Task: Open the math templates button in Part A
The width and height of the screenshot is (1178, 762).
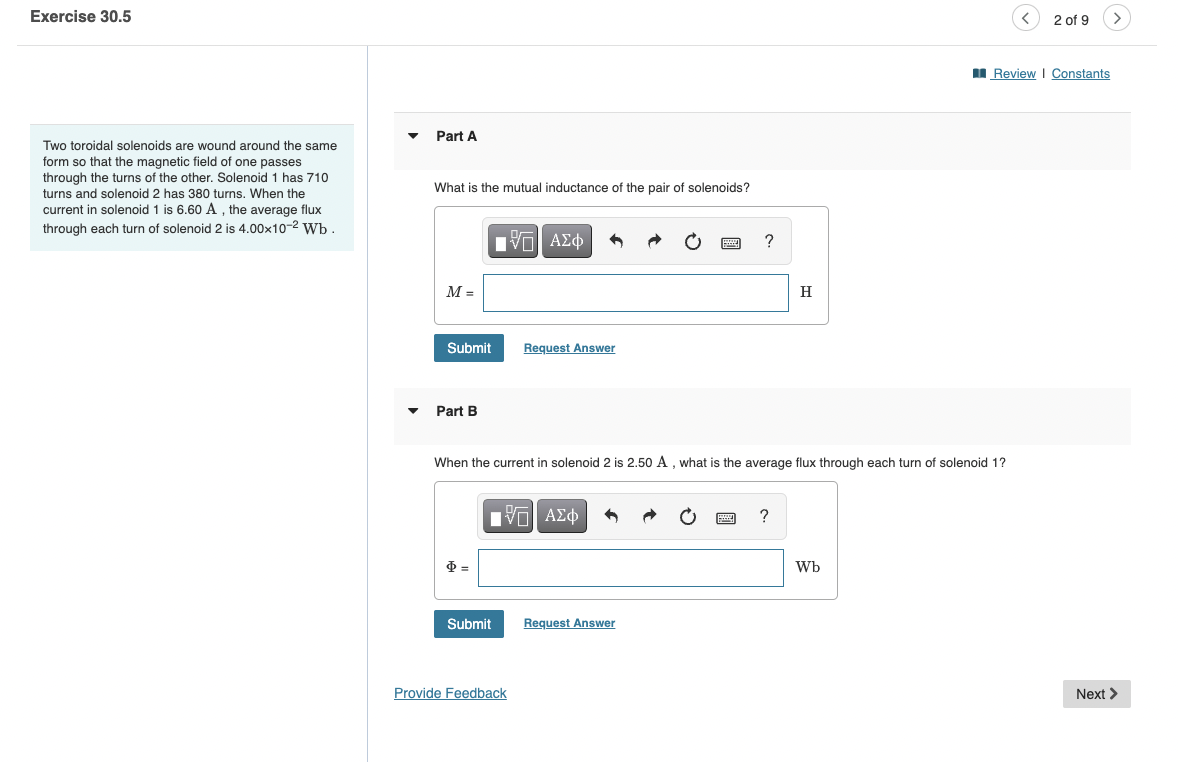Action: [x=512, y=241]
